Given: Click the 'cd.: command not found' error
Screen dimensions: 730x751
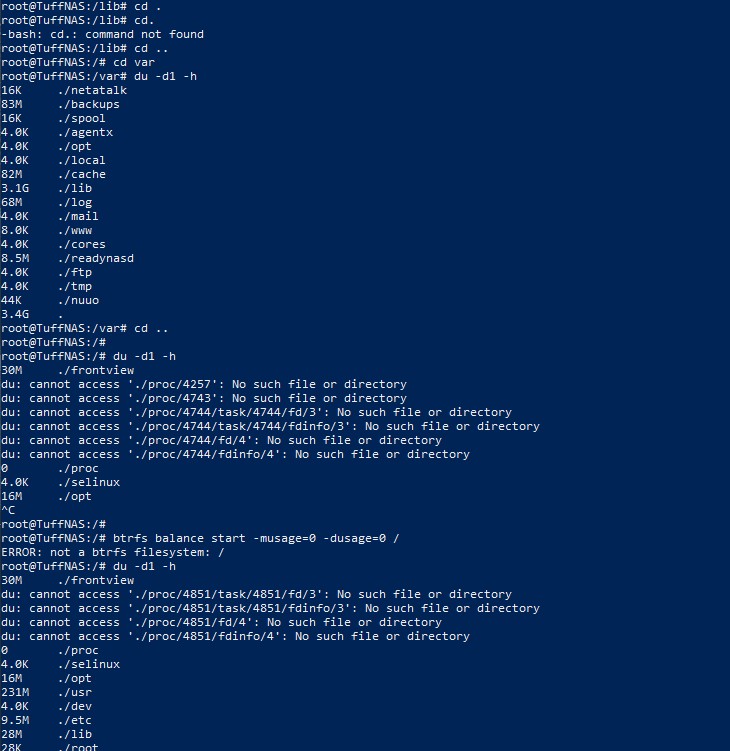Looking at the screenshot, I should click(x=103, y=34).
